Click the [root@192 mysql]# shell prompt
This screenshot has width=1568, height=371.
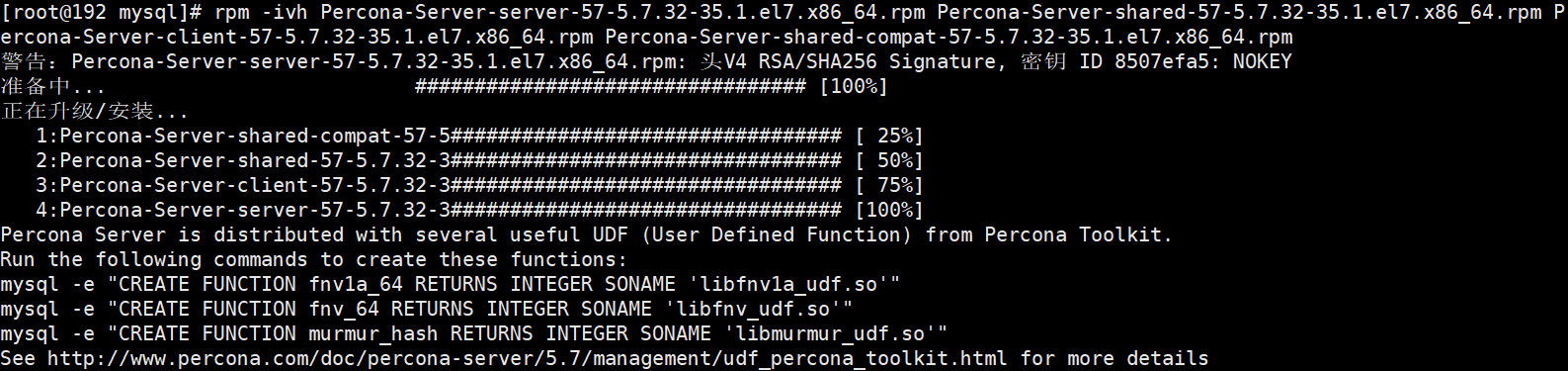click(102, 12)
